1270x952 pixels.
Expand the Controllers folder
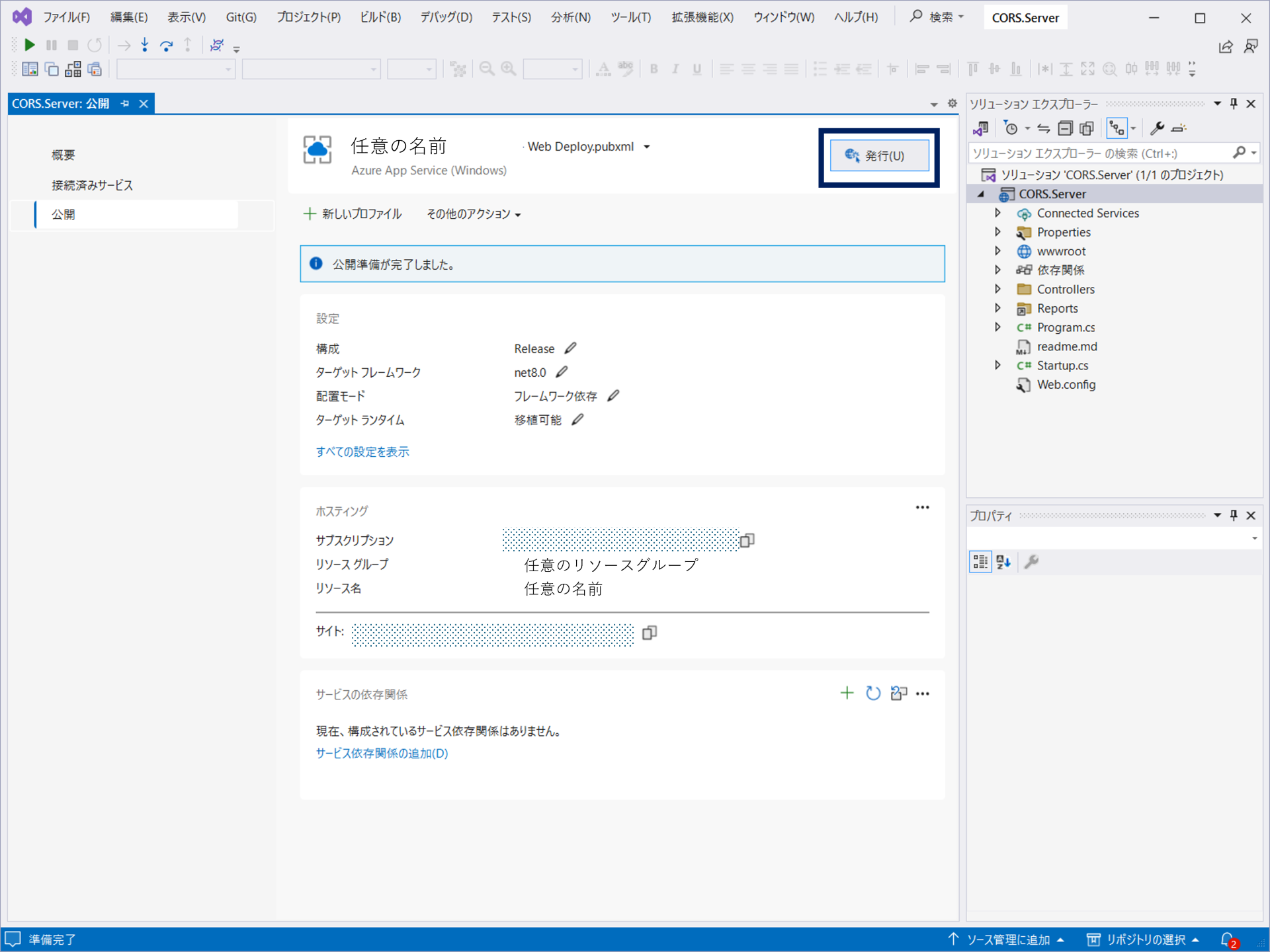997,289
